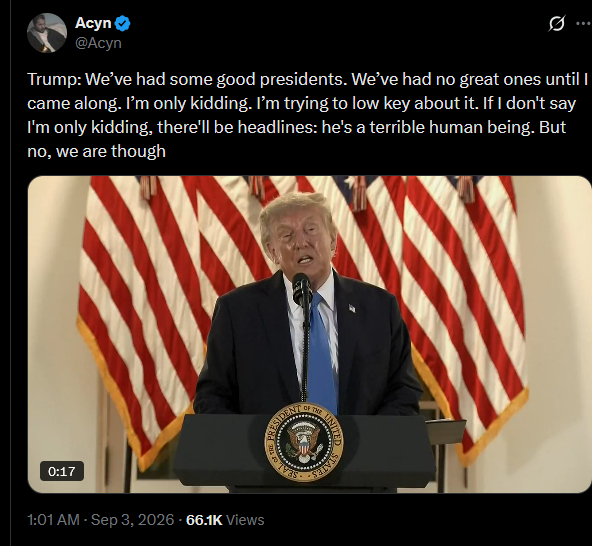Click Acyn's profile avatar picture
Image resolution: width=592 pixels, height=546 pixels.
[47, 33]
